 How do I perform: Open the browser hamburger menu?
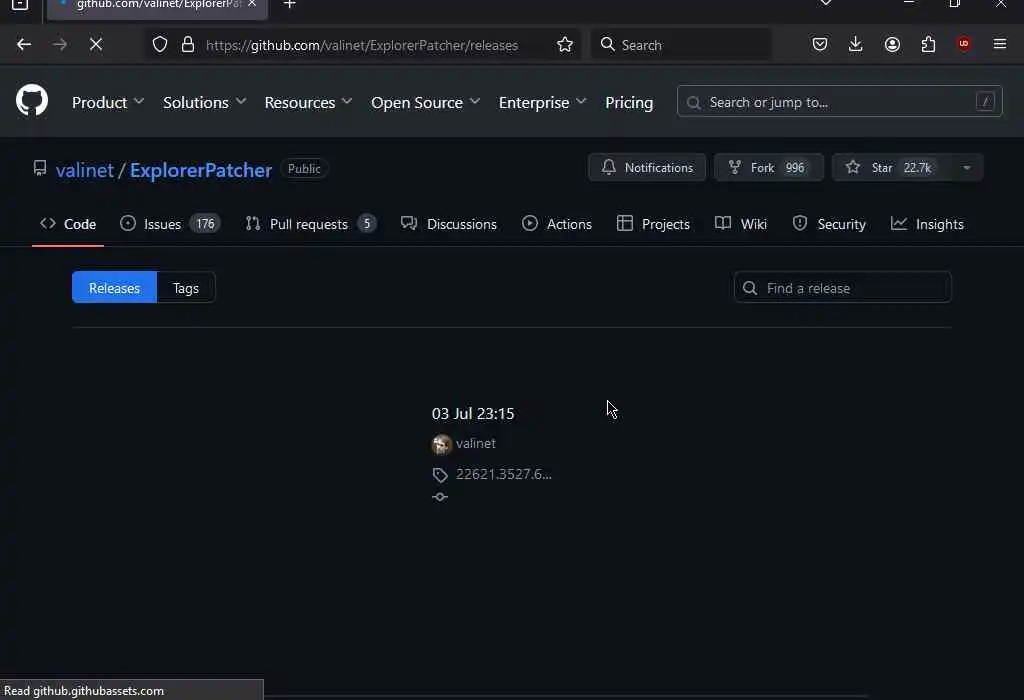click(1000, 44)
